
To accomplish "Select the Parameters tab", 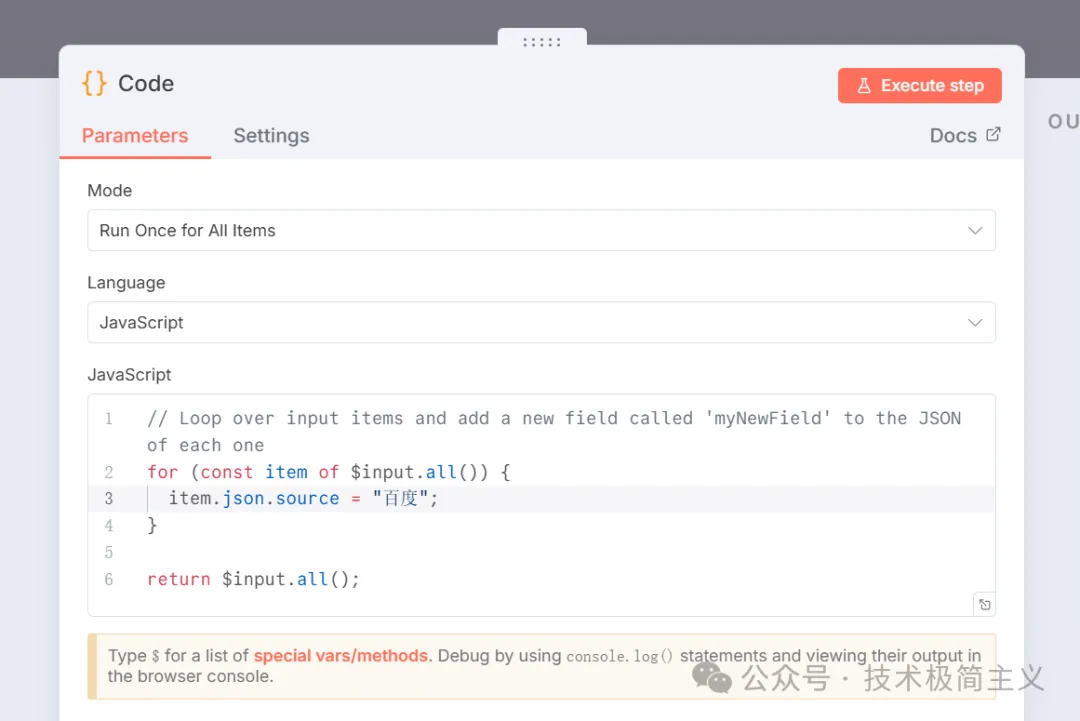I will [x=135, y=136].
